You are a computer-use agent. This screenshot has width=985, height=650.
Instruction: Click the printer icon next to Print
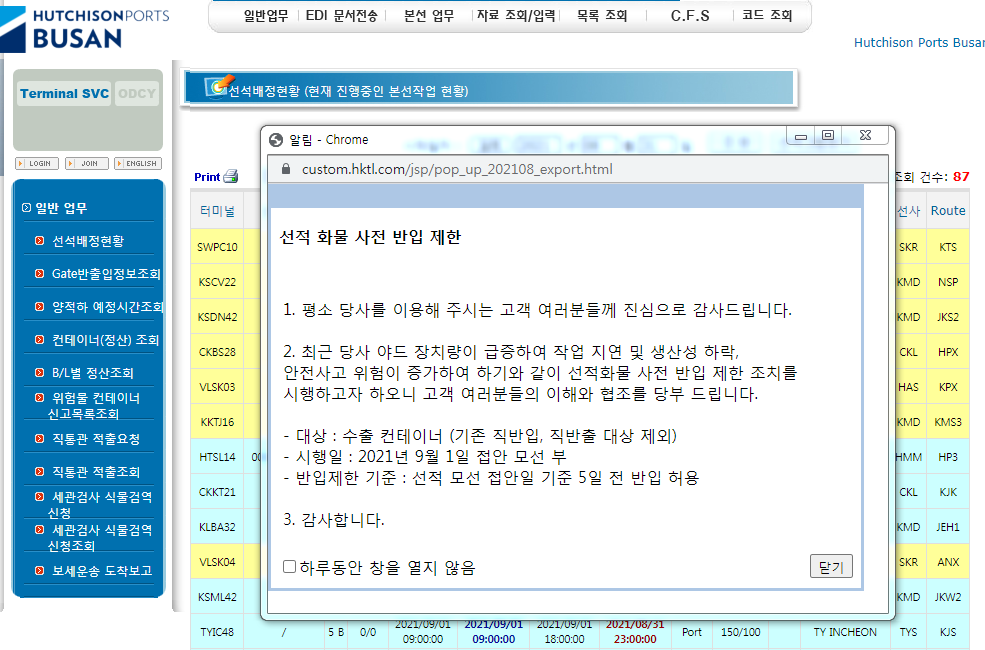tap(231, 176)
